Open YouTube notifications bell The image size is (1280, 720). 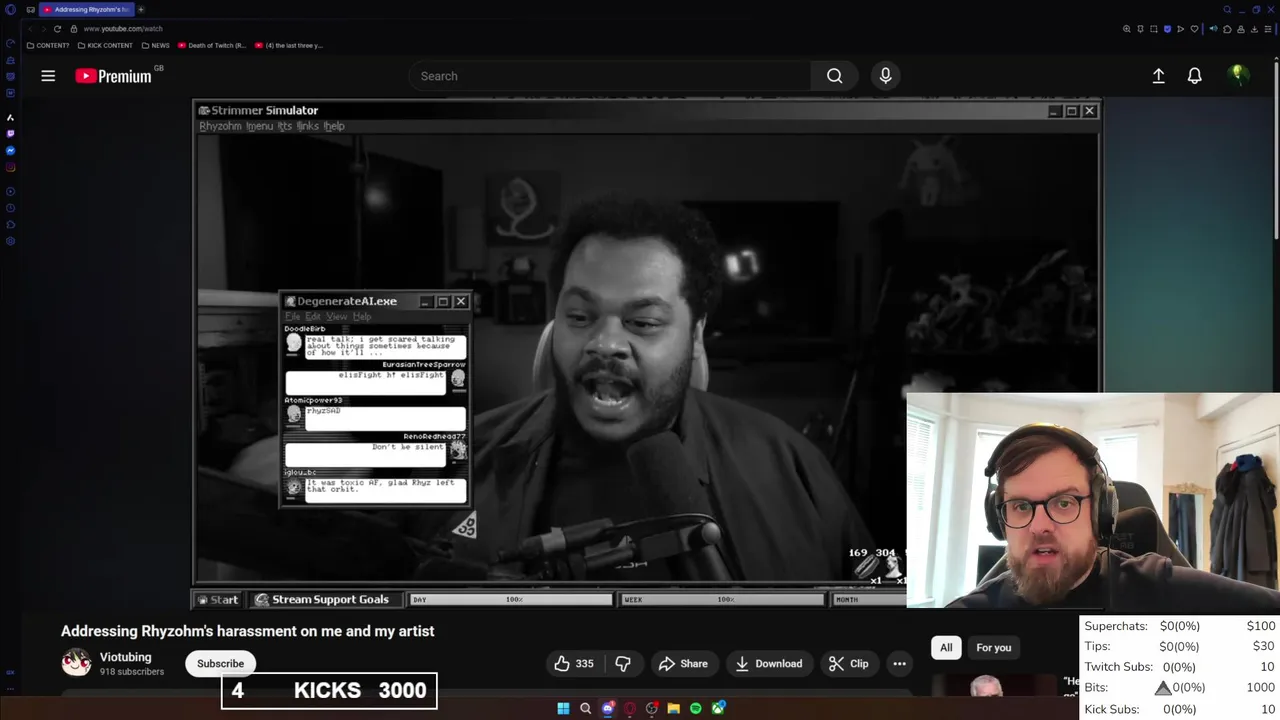[x=1194, y=76]
